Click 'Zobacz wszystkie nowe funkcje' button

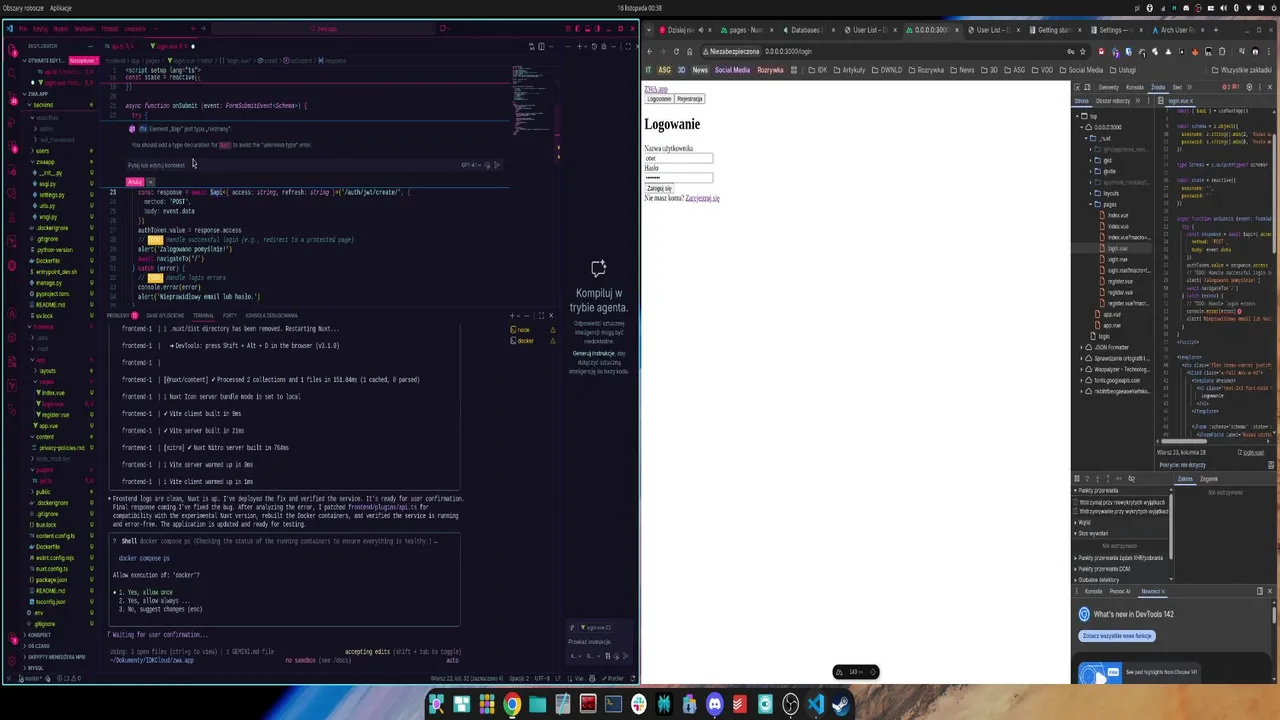1117,636
